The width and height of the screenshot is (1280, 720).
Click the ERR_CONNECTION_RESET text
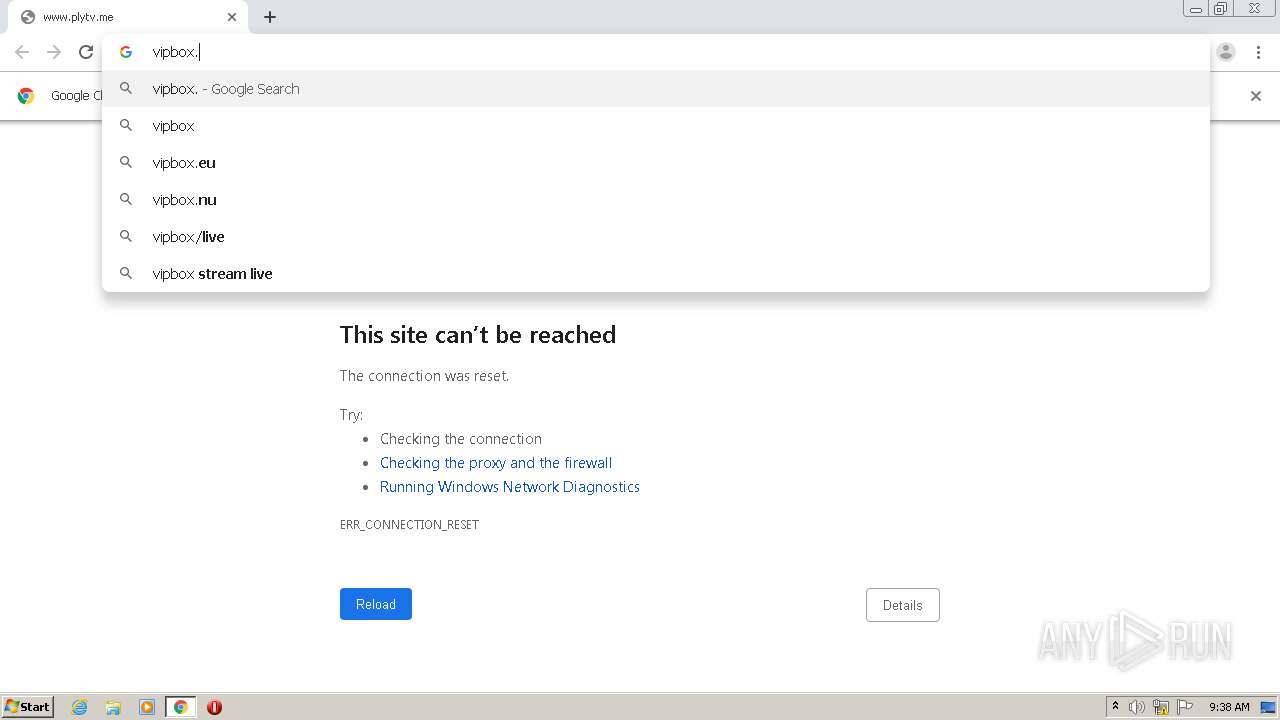[409, 524]
